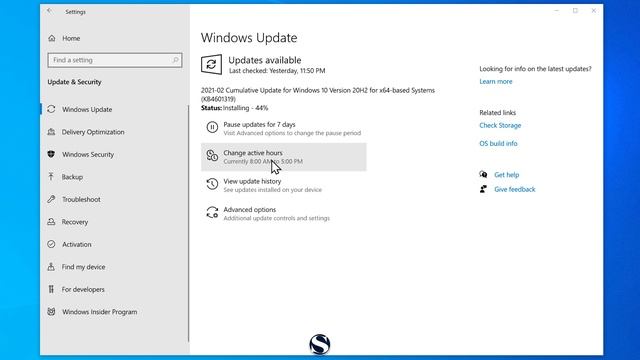
Task: Click the Get help link
Action: 507,175
